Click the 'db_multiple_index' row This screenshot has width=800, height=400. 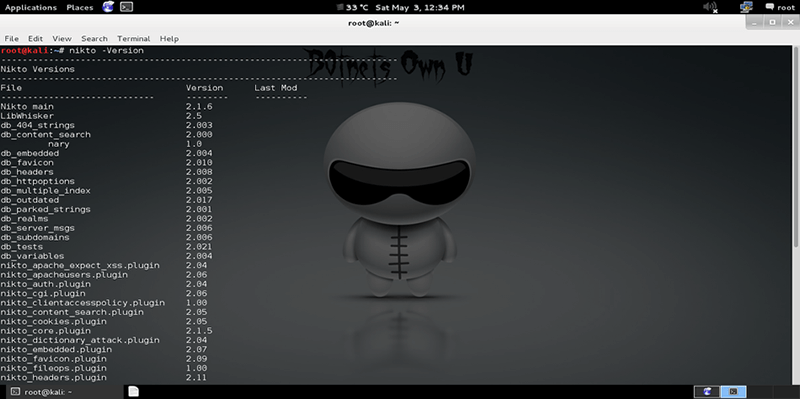coord(106,191)
